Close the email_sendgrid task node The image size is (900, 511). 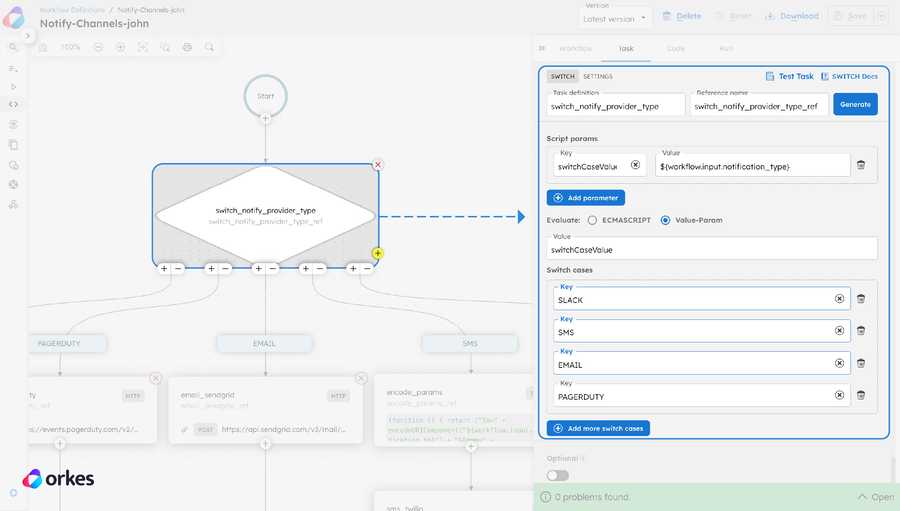point(360,378)
